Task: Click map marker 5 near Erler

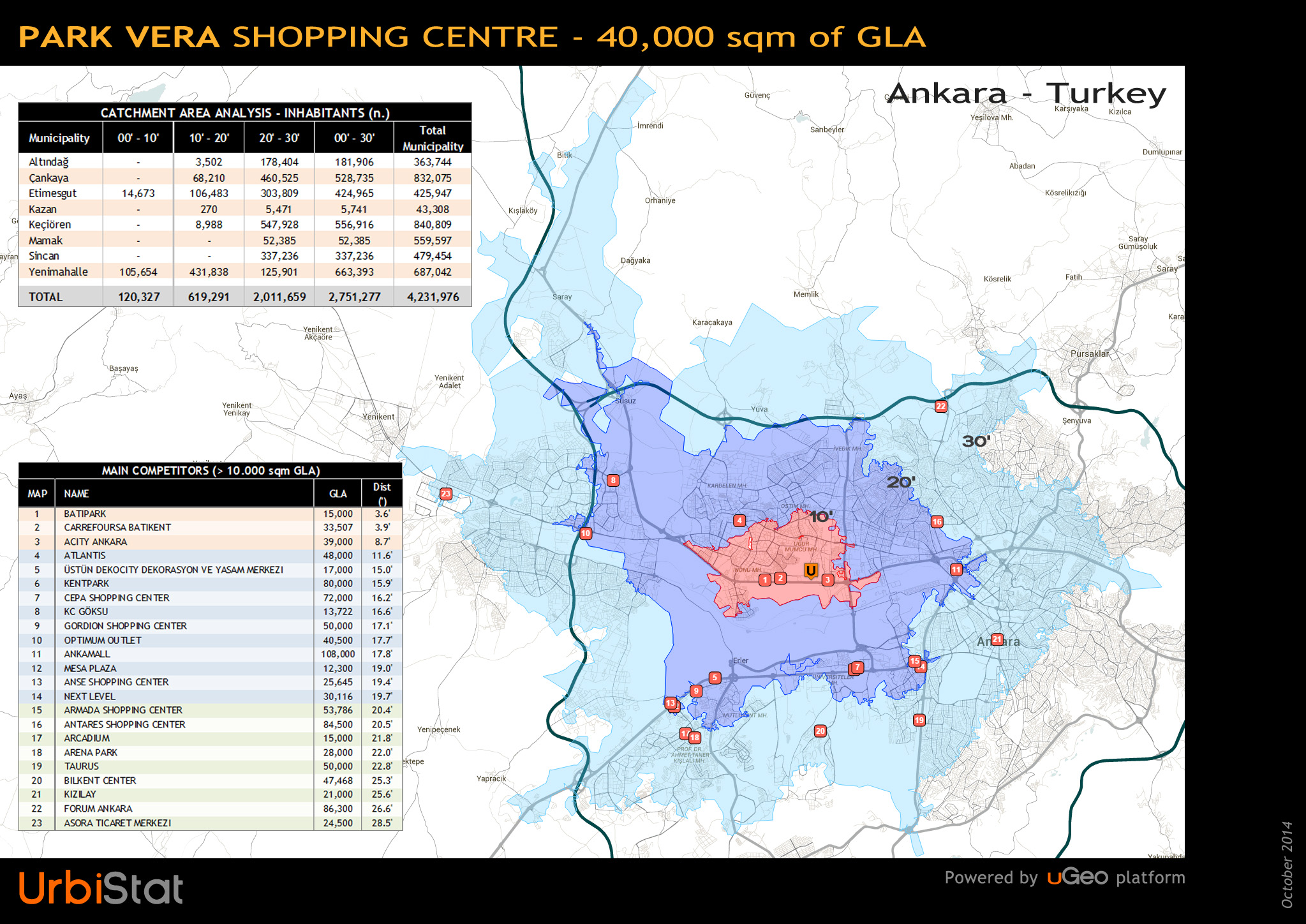Action: [715, 678]
